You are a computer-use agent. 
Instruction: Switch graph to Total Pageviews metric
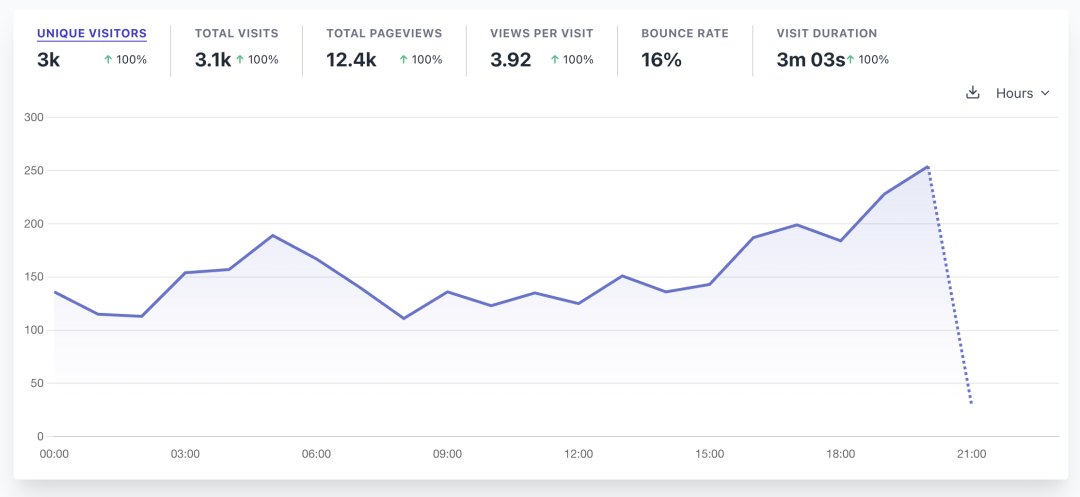(x=384, y=33)
